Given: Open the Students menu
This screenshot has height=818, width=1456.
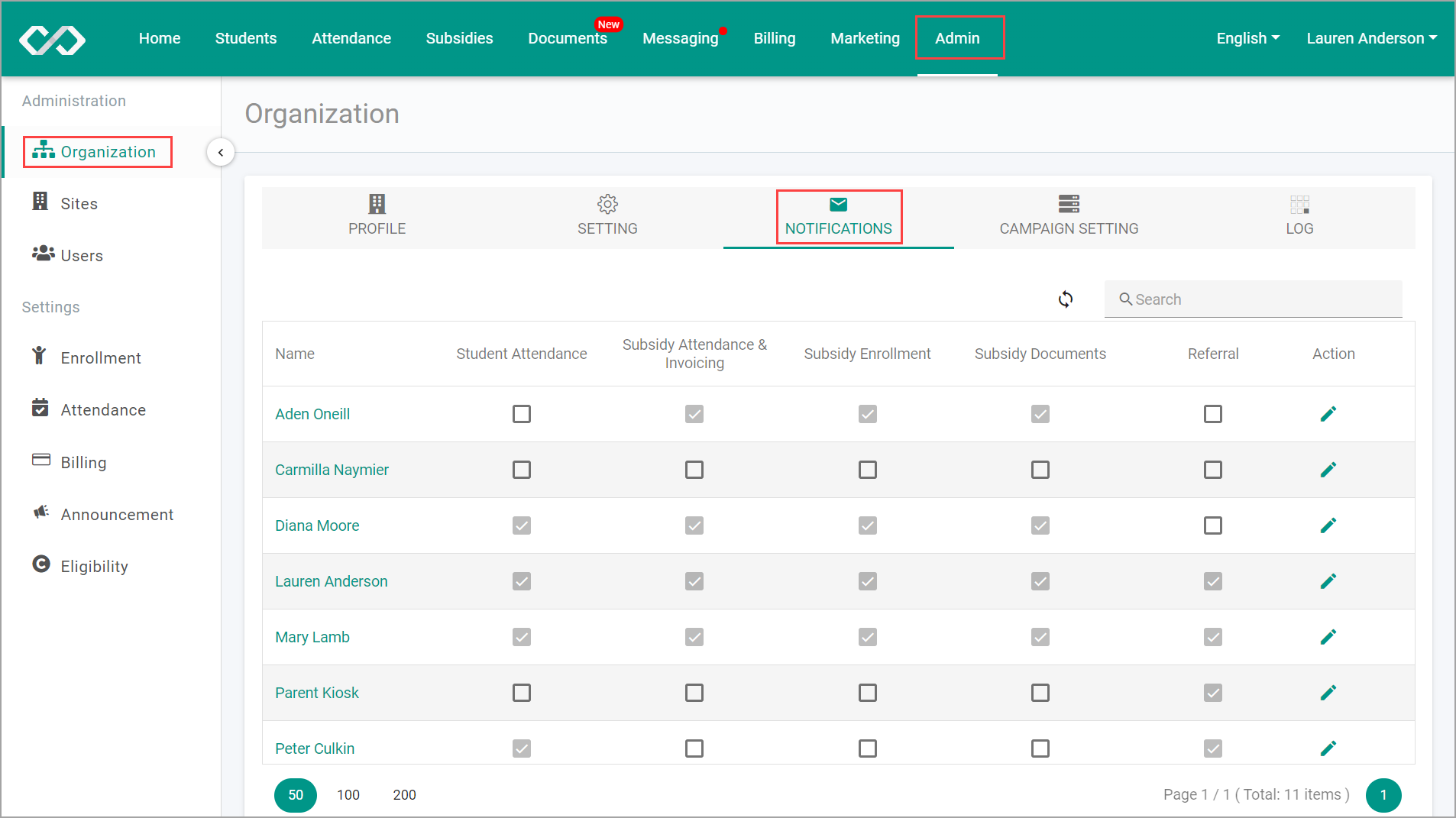Looking at the screenshot, I should tap(246, 38).
